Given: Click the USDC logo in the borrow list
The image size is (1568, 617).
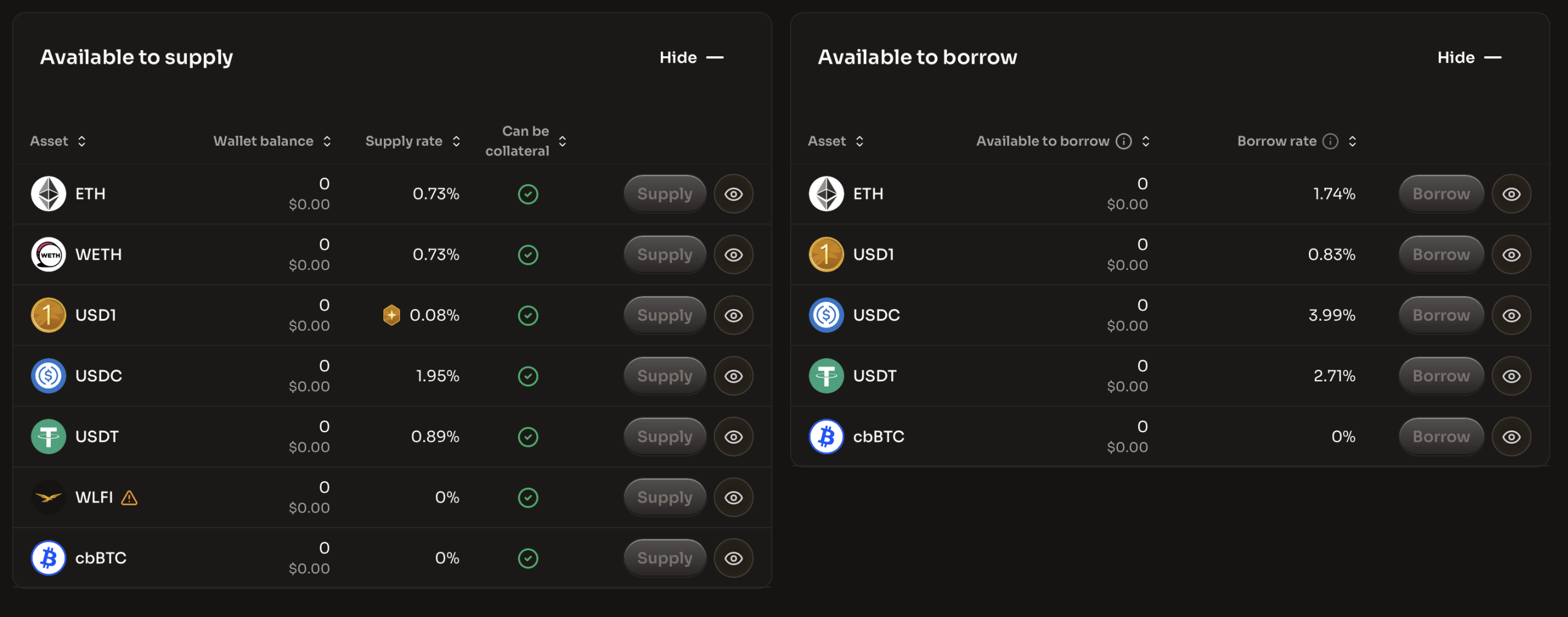Looking at the screenshot, I should pyautogui.click(x=826, y=315).
